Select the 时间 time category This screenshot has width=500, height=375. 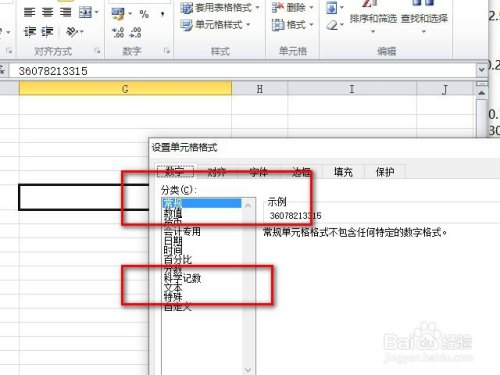202,250
